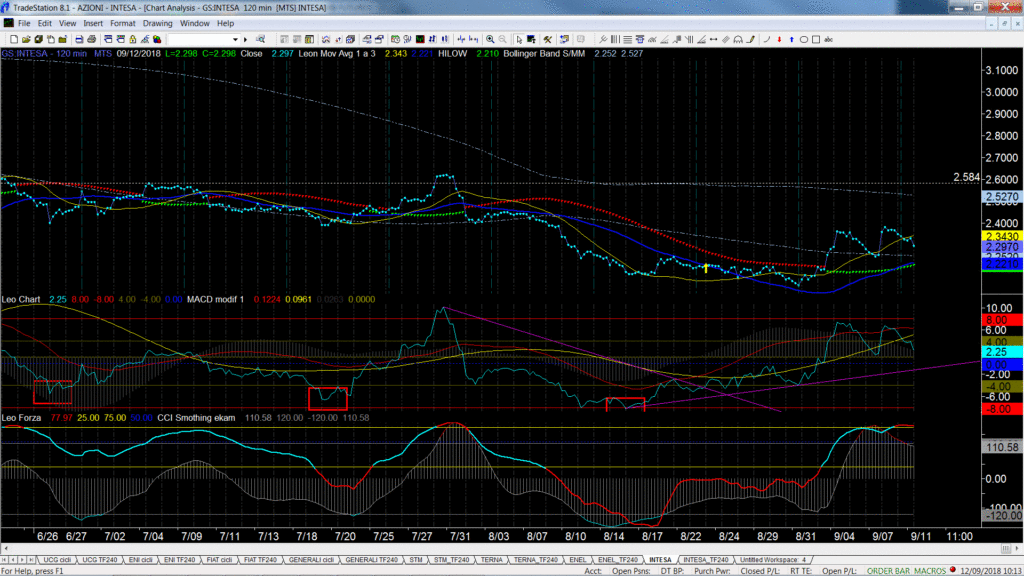Screen dimensions: 1024x576
Task: Select the double-headed horizontal arrow tool
Action: pyautogui.click(x=713, y=40)
